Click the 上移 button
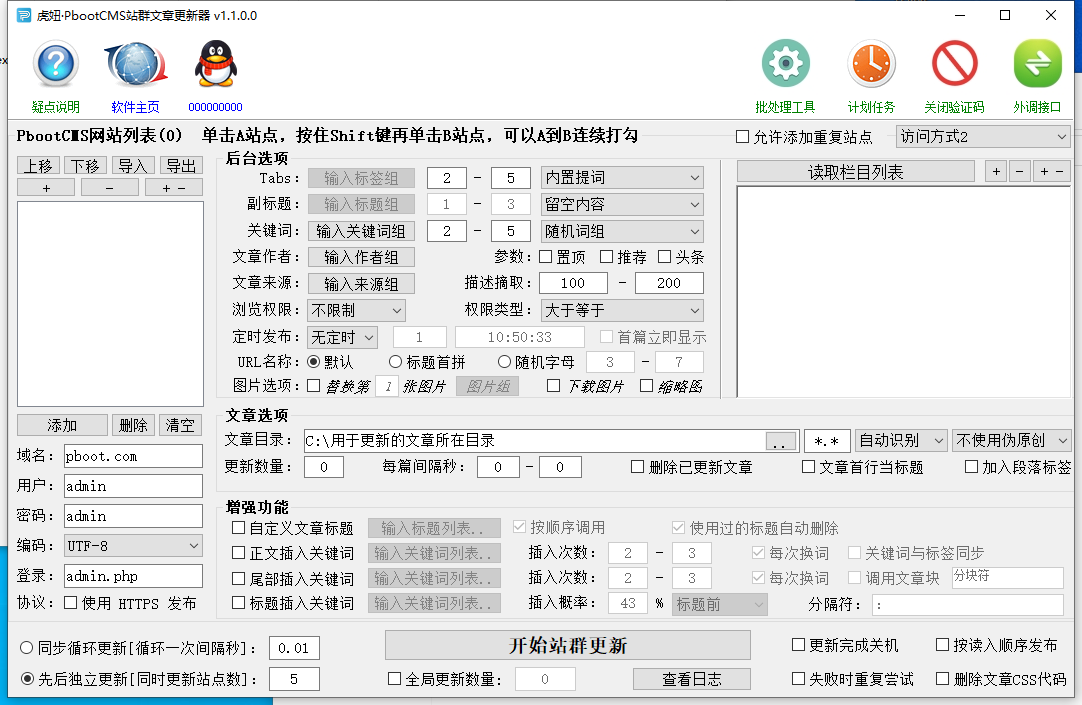The image size is (1082, 705). tap(39, 166)
